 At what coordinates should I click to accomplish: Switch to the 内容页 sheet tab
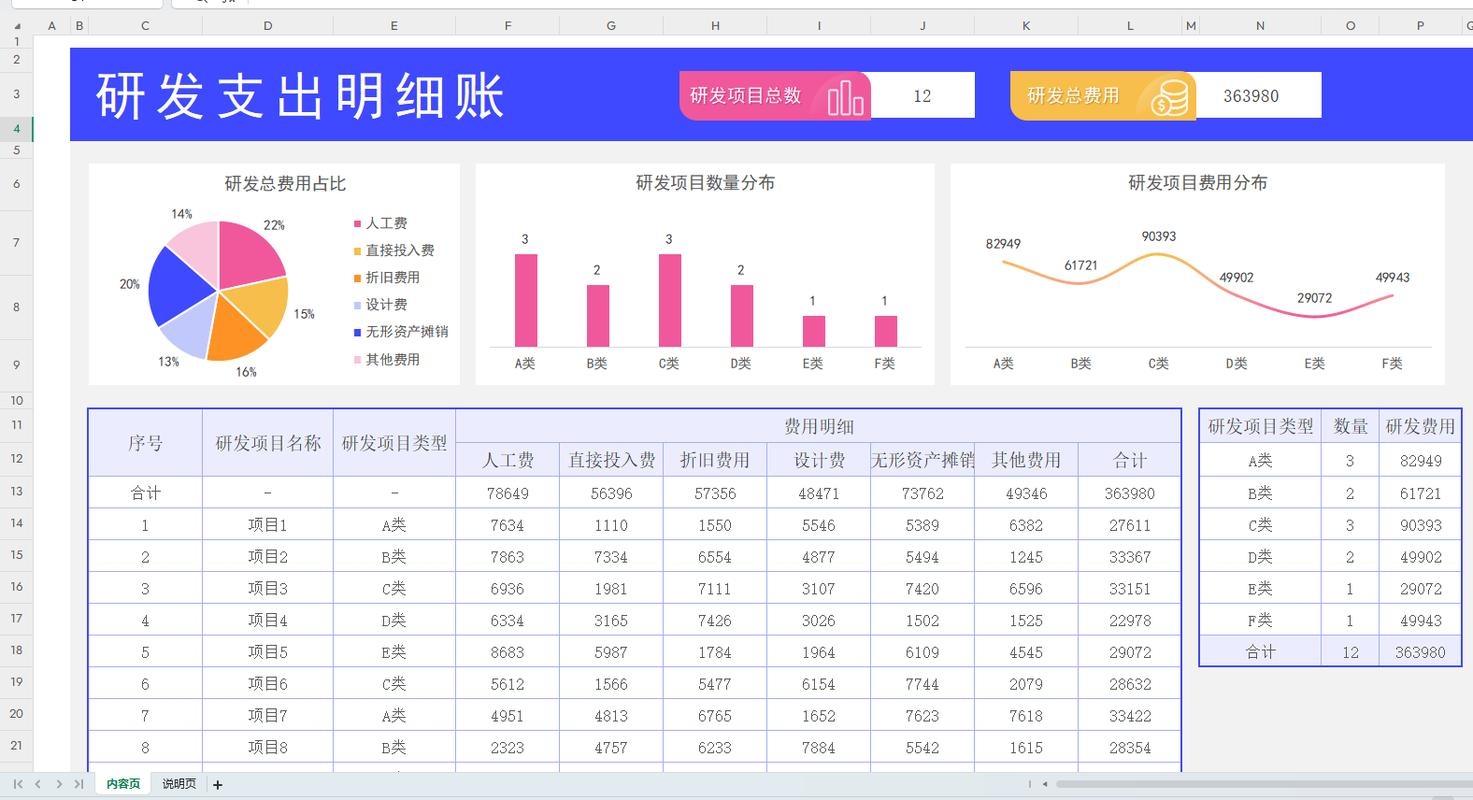click(123, 784)
